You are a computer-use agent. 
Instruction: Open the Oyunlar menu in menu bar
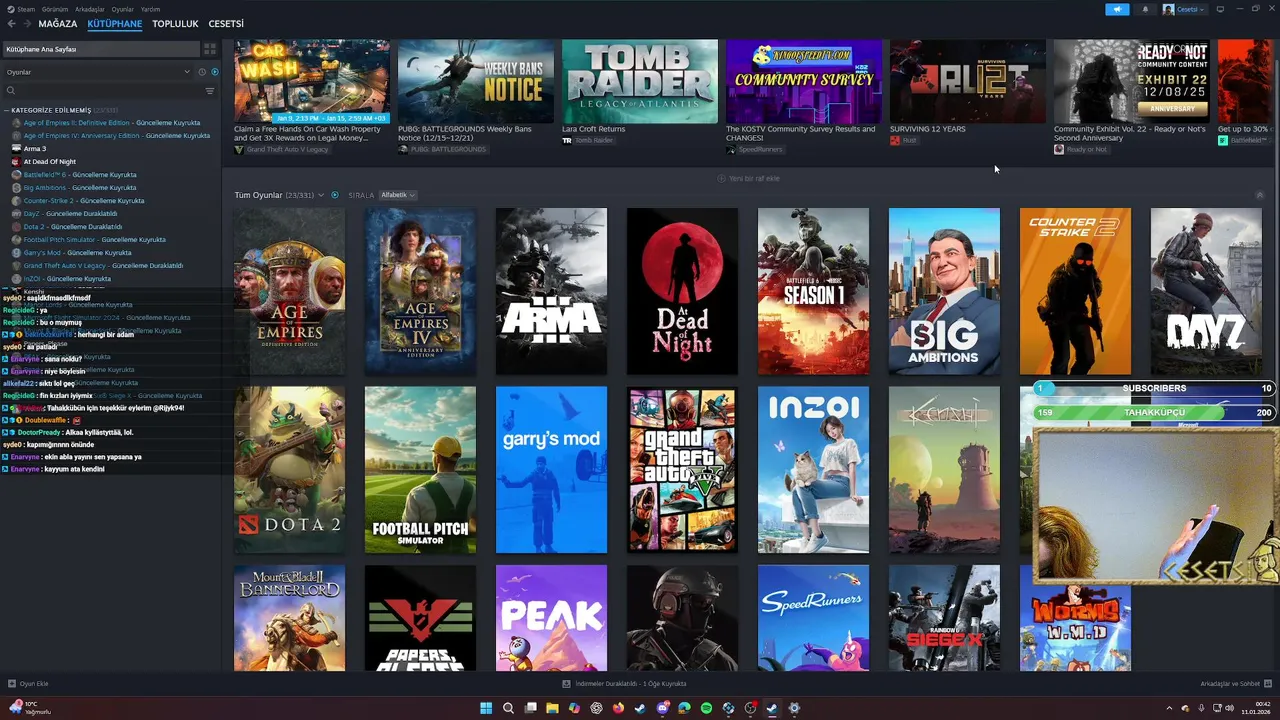(122, 9)
